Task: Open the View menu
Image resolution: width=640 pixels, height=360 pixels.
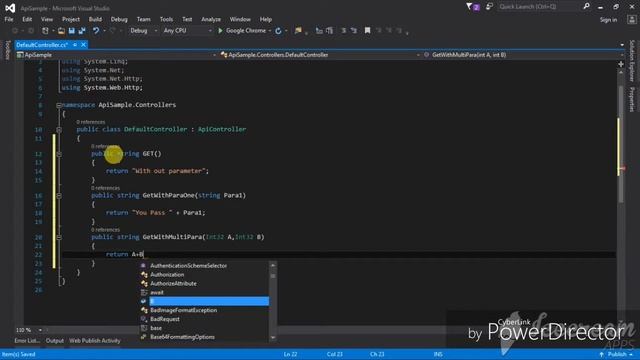Action: pos(47,19)
